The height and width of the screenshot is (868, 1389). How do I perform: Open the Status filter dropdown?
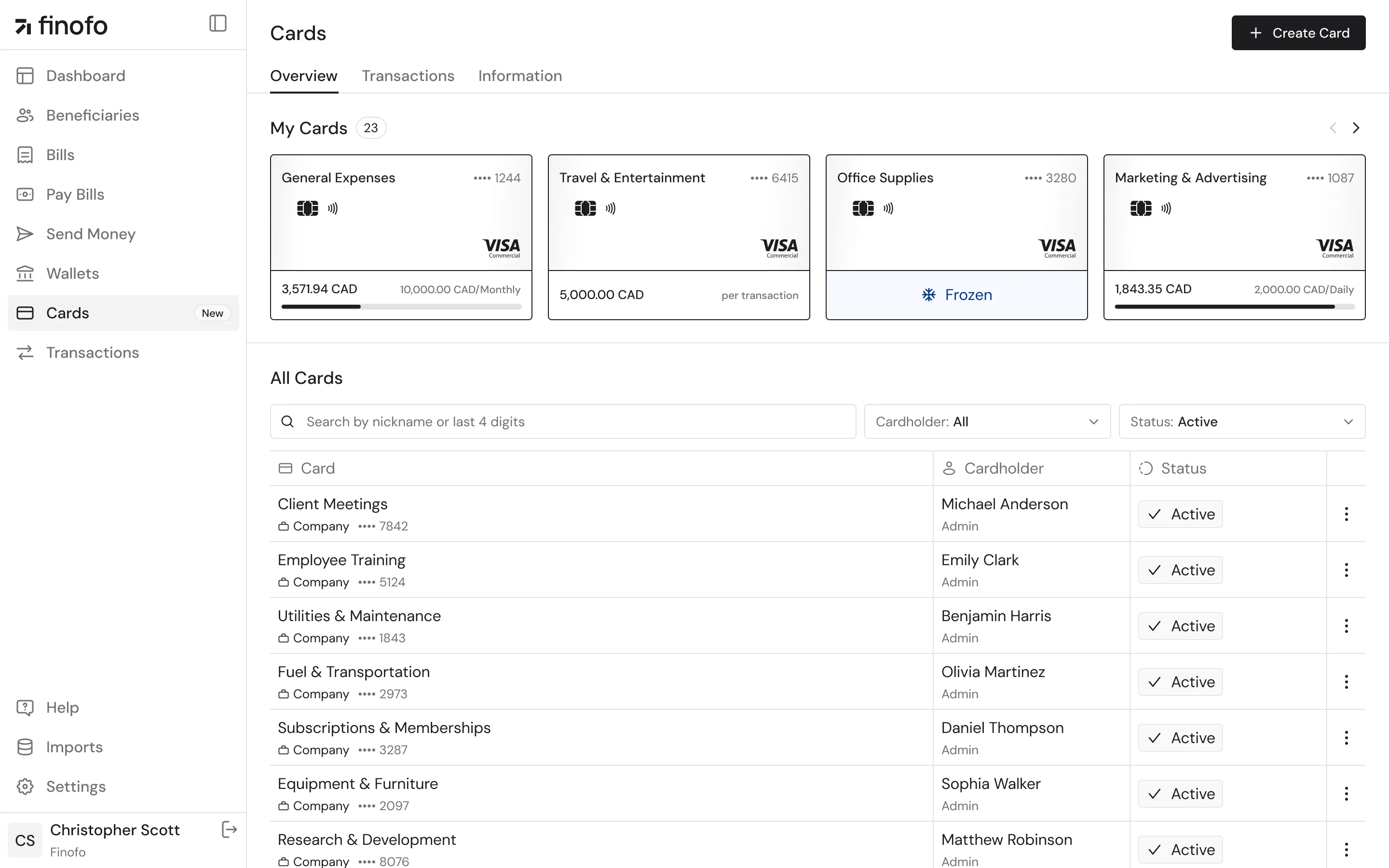click(1241, 421)
